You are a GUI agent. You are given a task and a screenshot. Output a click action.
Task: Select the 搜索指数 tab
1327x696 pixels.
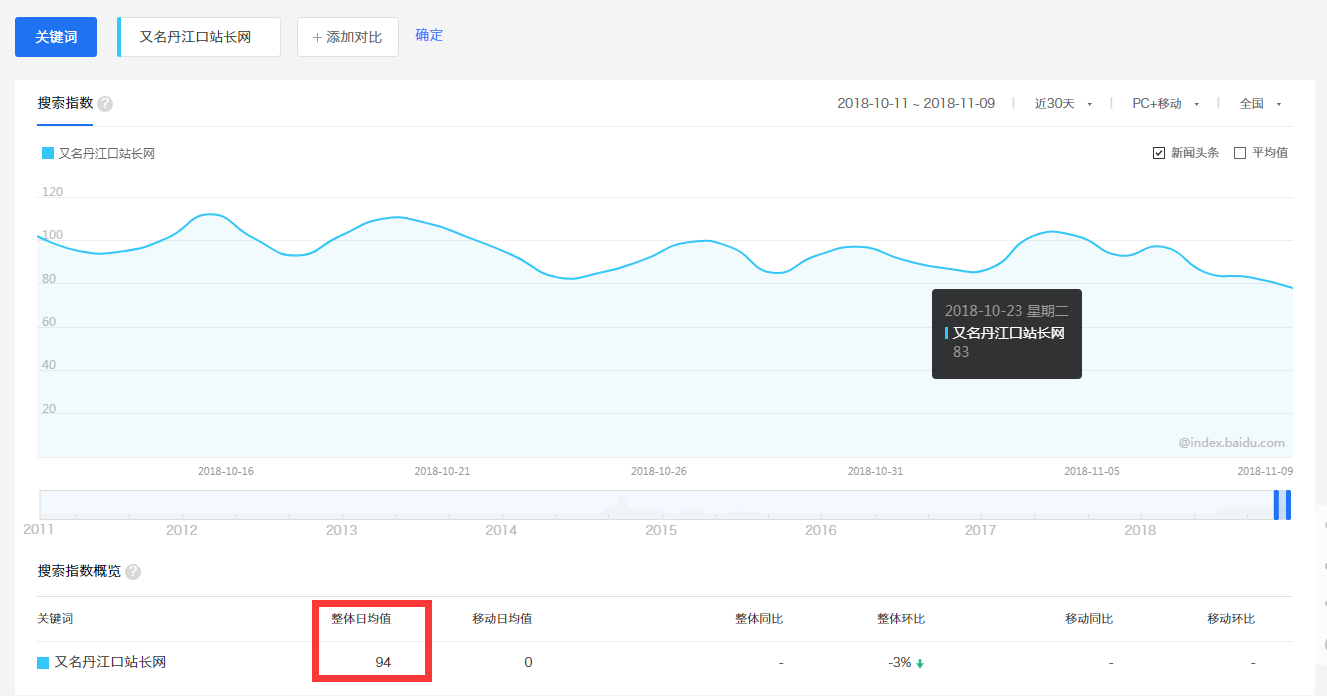(x=65, y=103)
